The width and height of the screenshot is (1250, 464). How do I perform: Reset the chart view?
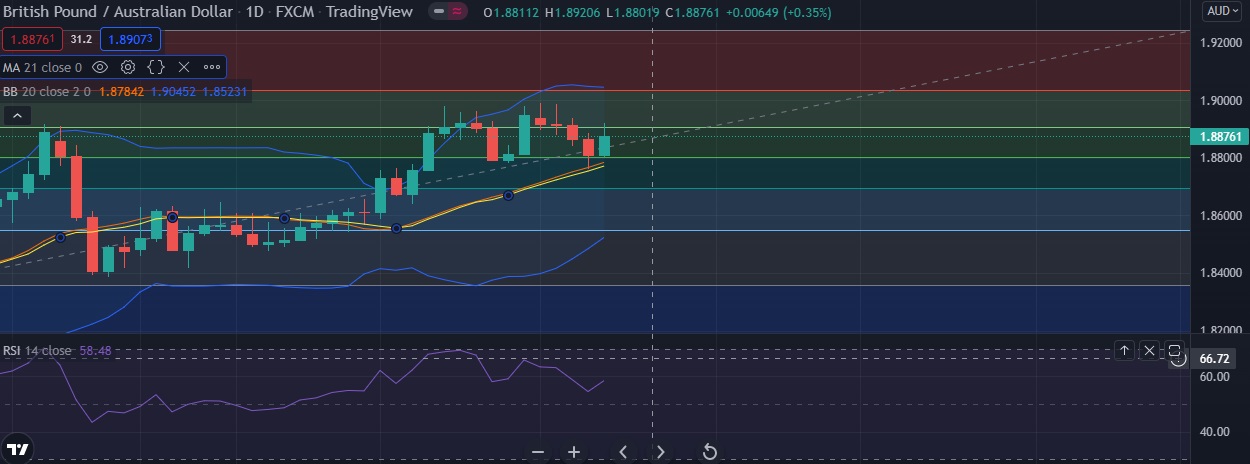(x=709, y=452)
